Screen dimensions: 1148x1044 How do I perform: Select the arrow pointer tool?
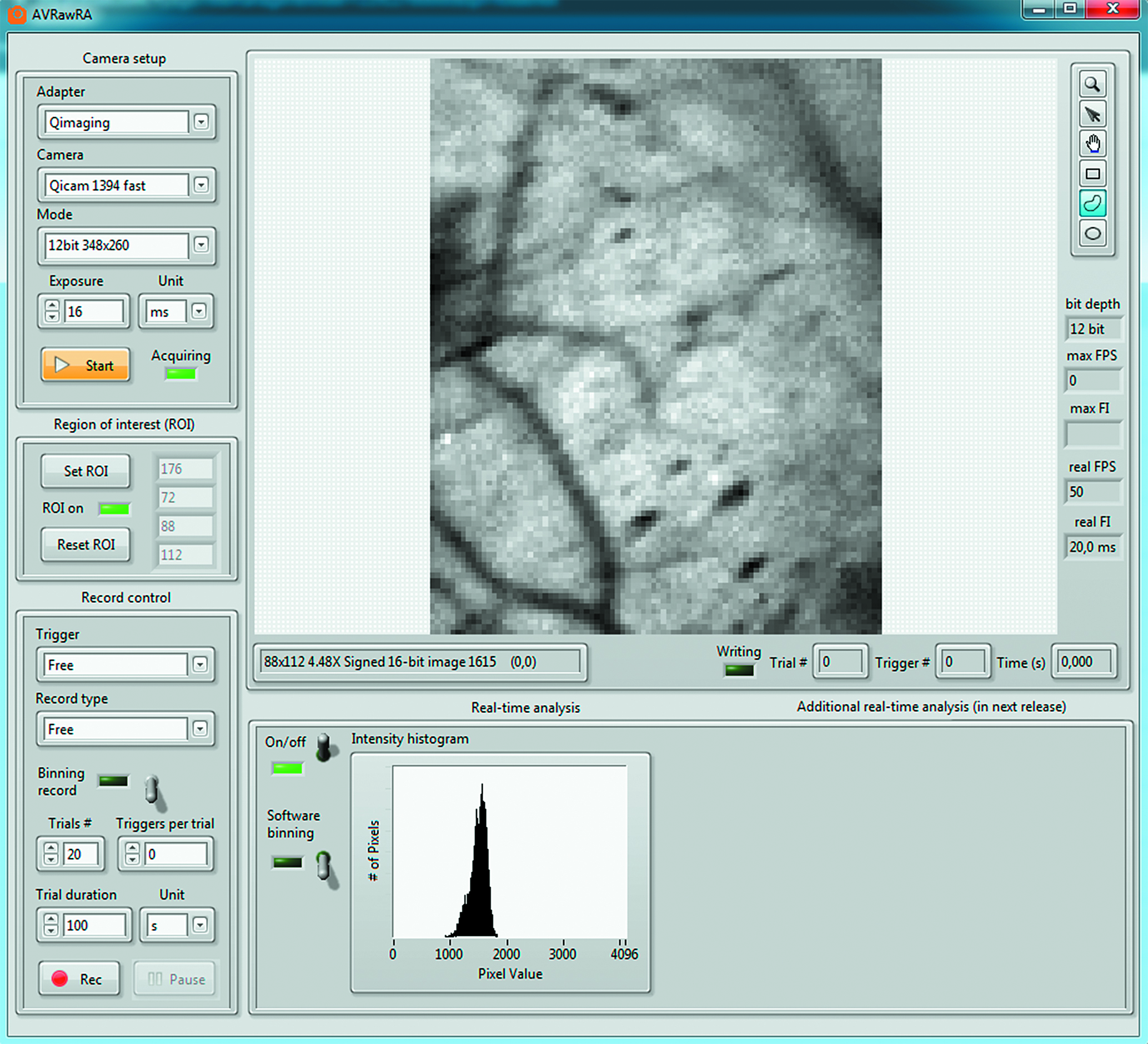(1092, 114)
